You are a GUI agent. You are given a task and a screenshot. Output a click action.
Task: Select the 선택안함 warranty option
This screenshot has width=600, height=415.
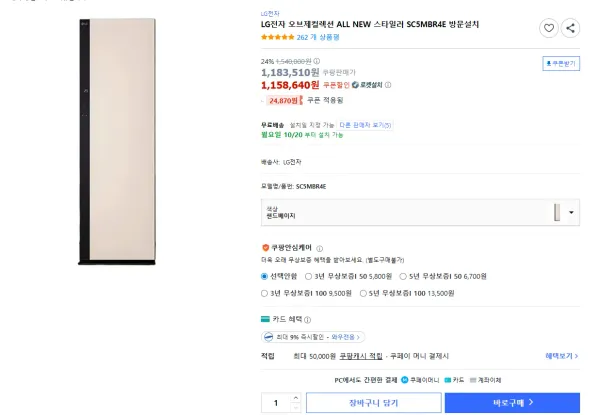[264, 275]
